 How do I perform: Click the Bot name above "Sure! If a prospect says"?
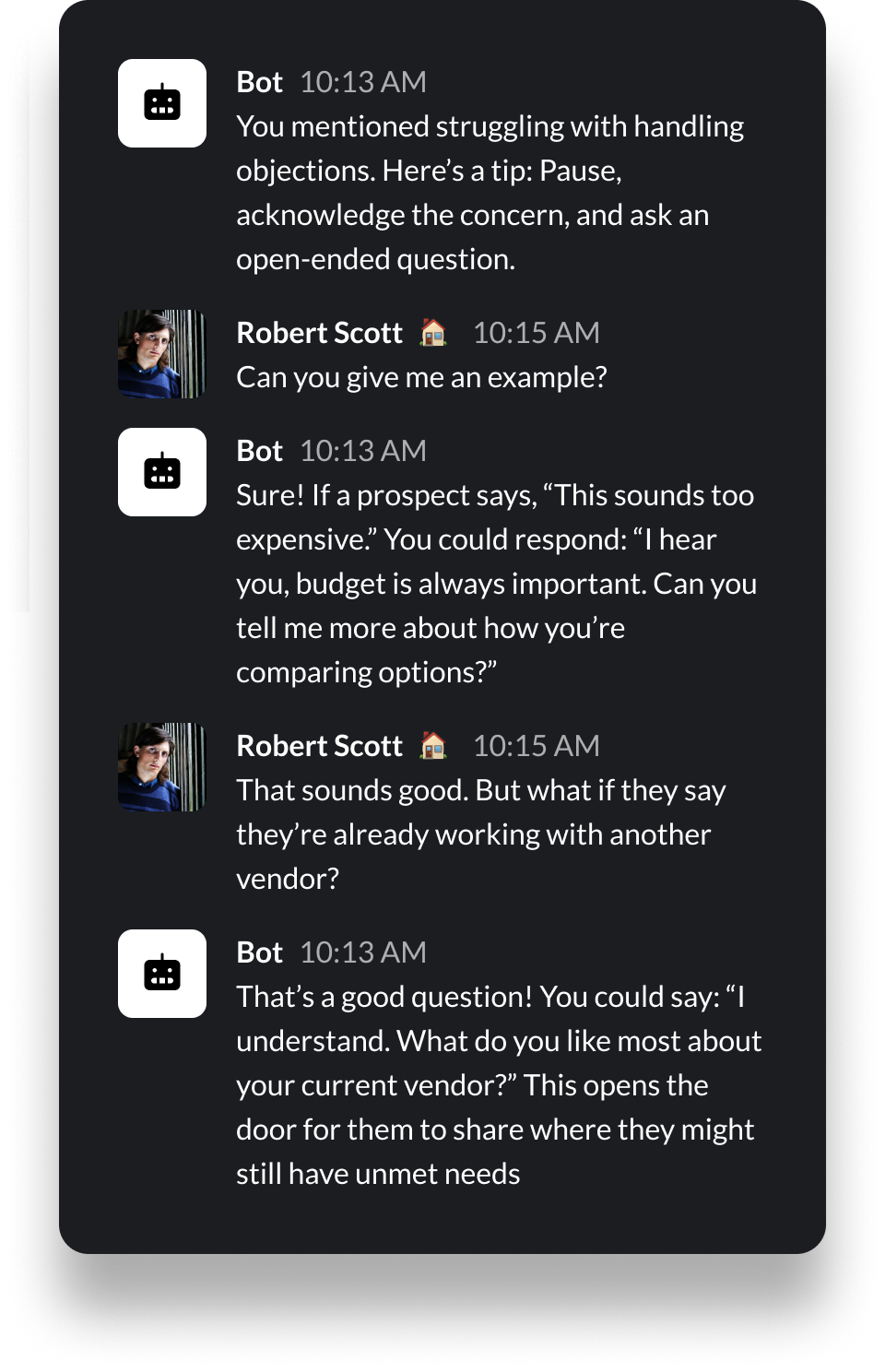259,451
